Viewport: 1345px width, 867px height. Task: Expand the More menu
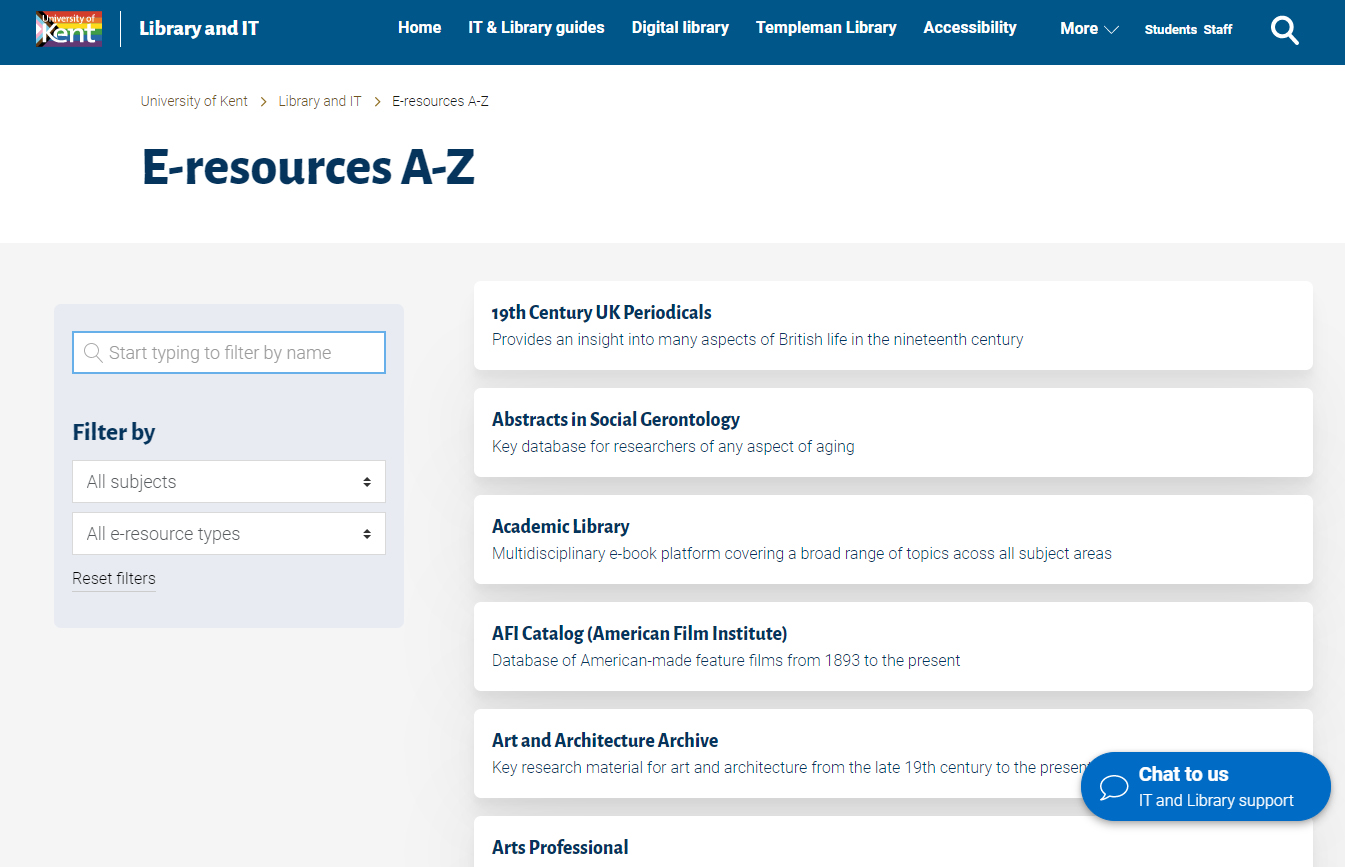click(x=1088, y=29)
